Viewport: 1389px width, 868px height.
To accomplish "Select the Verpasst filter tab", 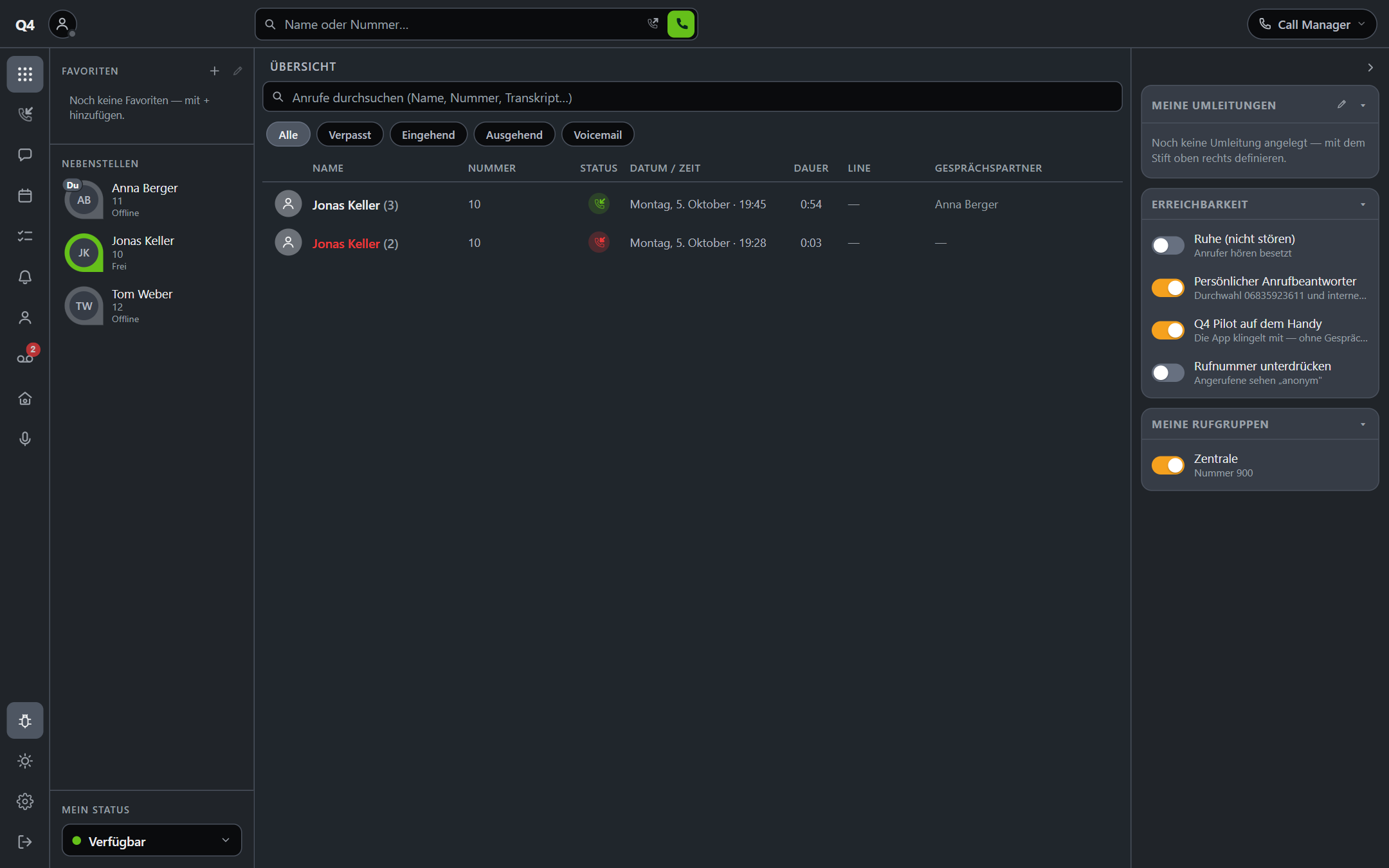I will click(350, 135).
